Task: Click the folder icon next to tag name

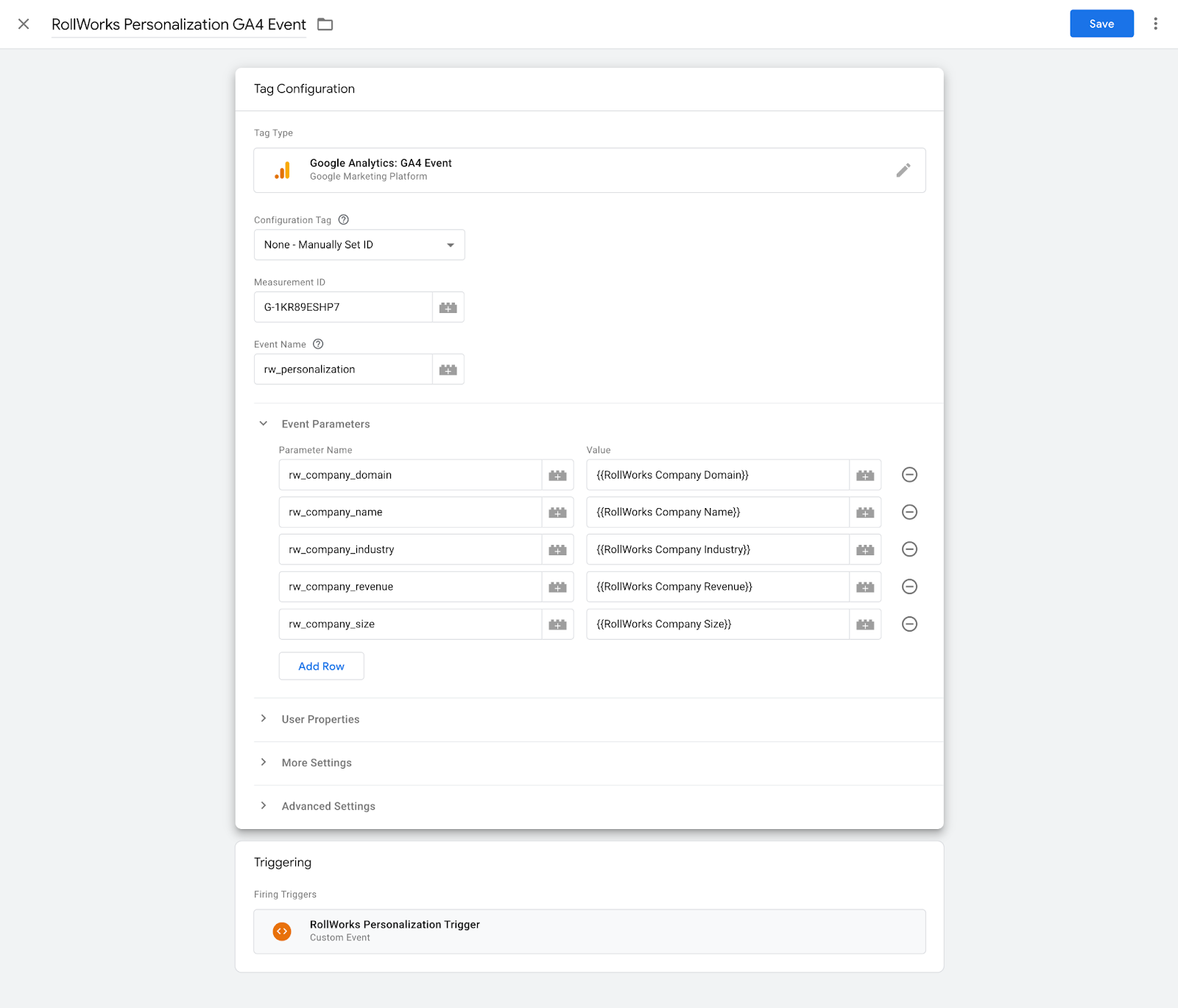Action: [325, 24]
